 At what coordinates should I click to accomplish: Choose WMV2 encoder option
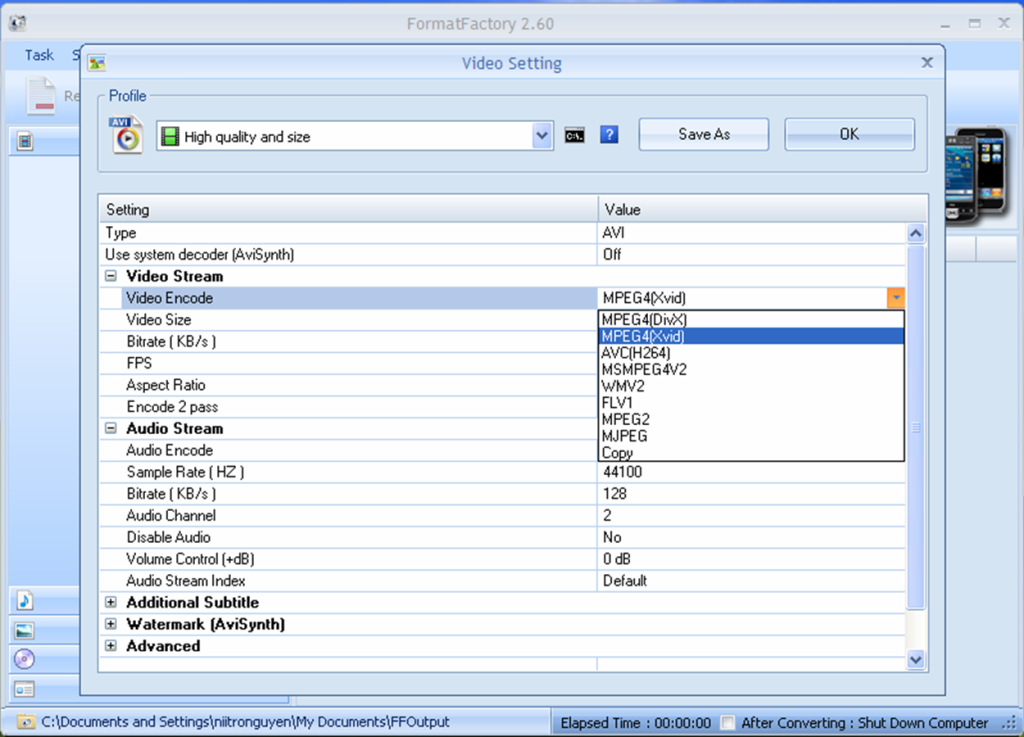click(x=751, y=386)
